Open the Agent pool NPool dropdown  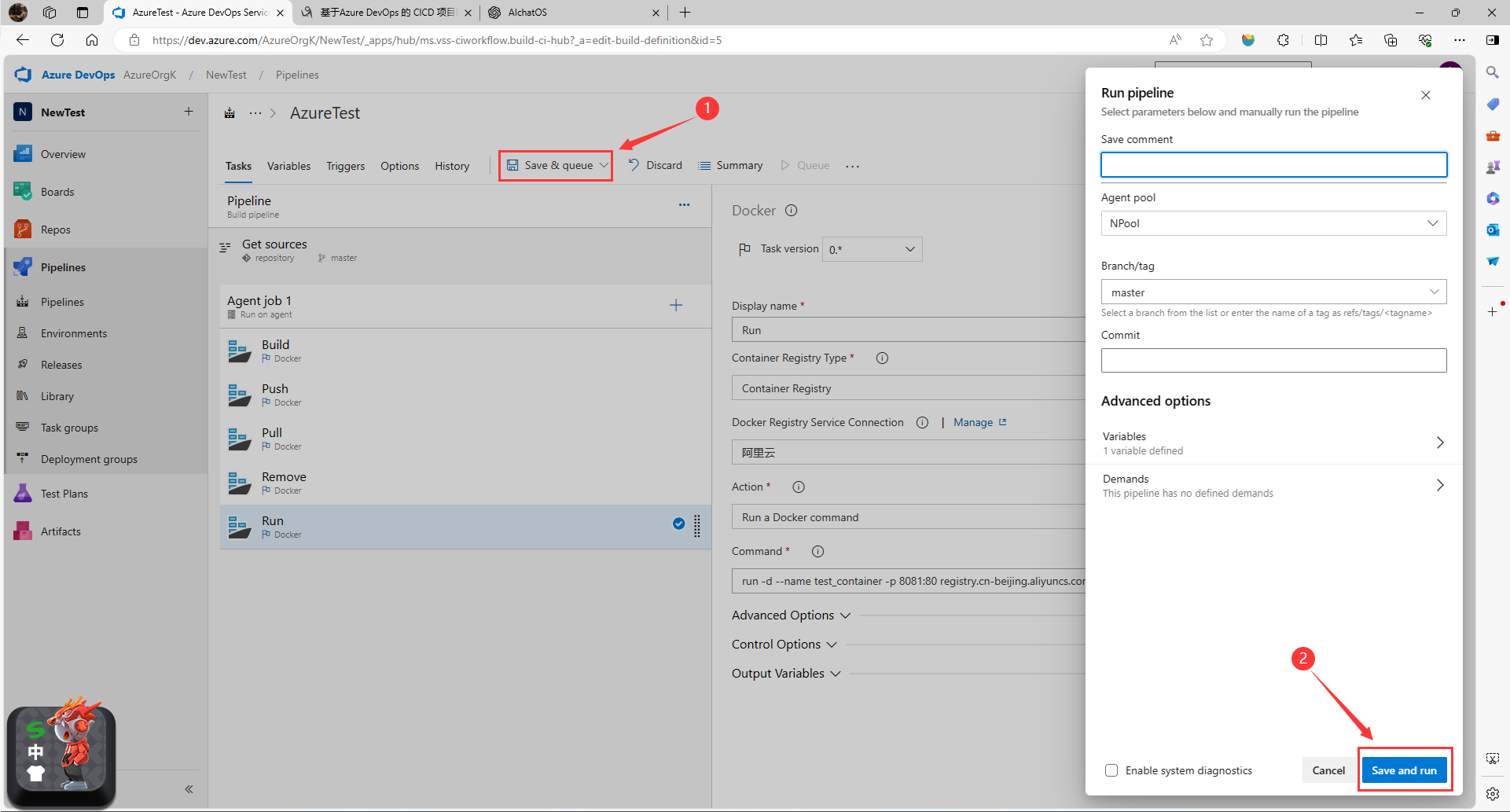(1273, 223)
